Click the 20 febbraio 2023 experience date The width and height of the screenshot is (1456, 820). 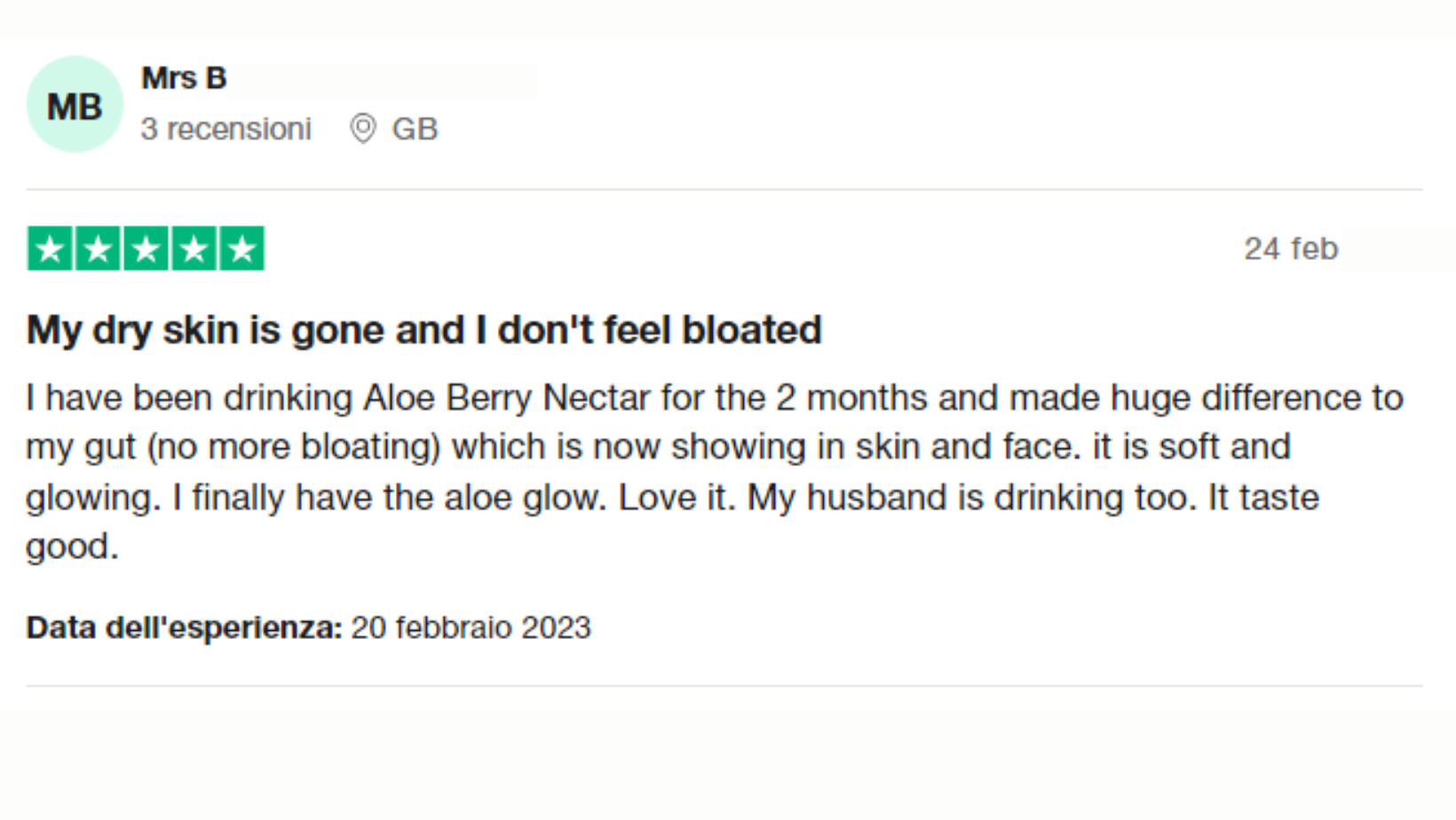click(471, 627)
